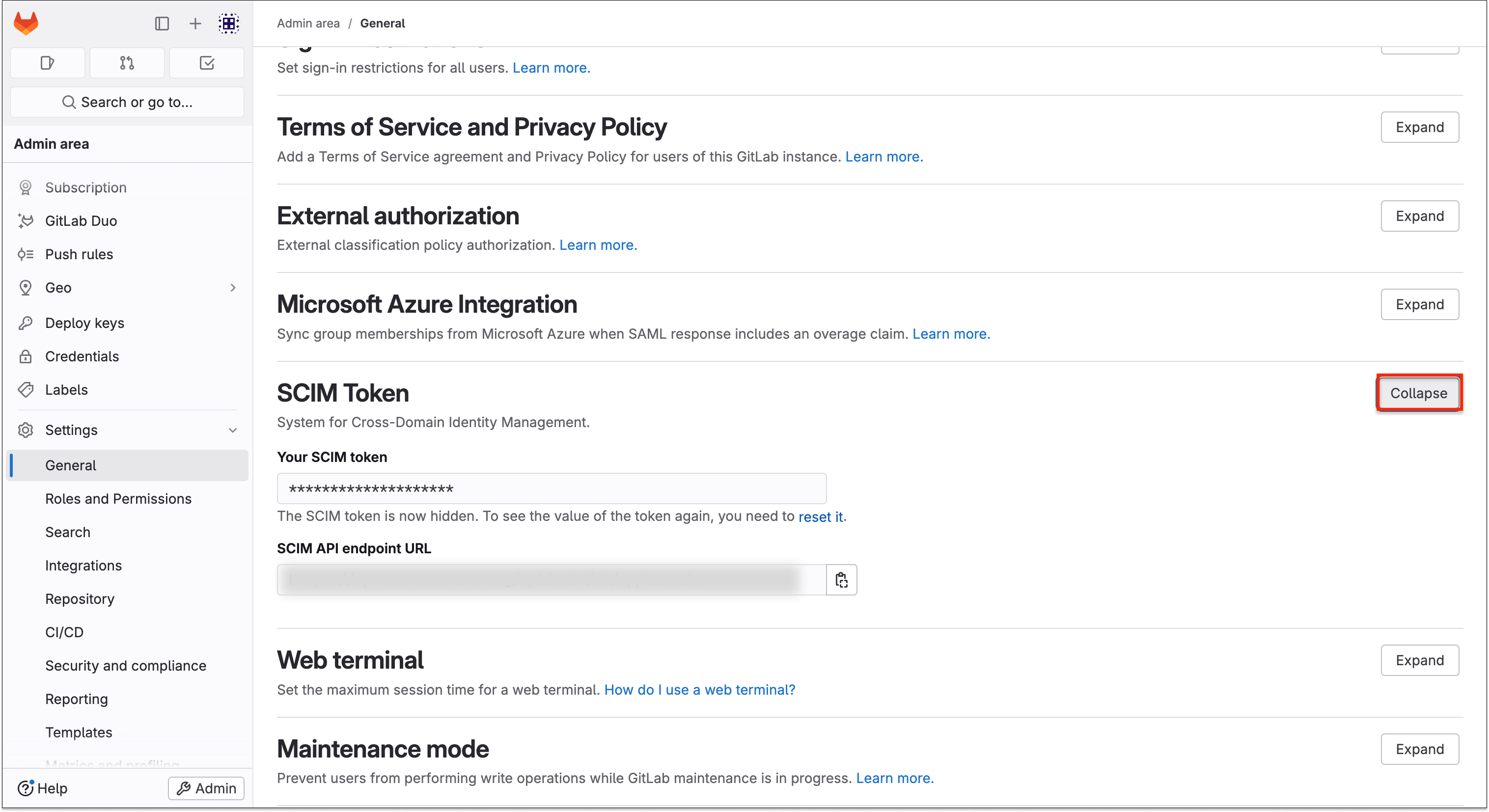Expand the Web terminal section
The image size is (1489, 812).
[x=1420, y=661]
